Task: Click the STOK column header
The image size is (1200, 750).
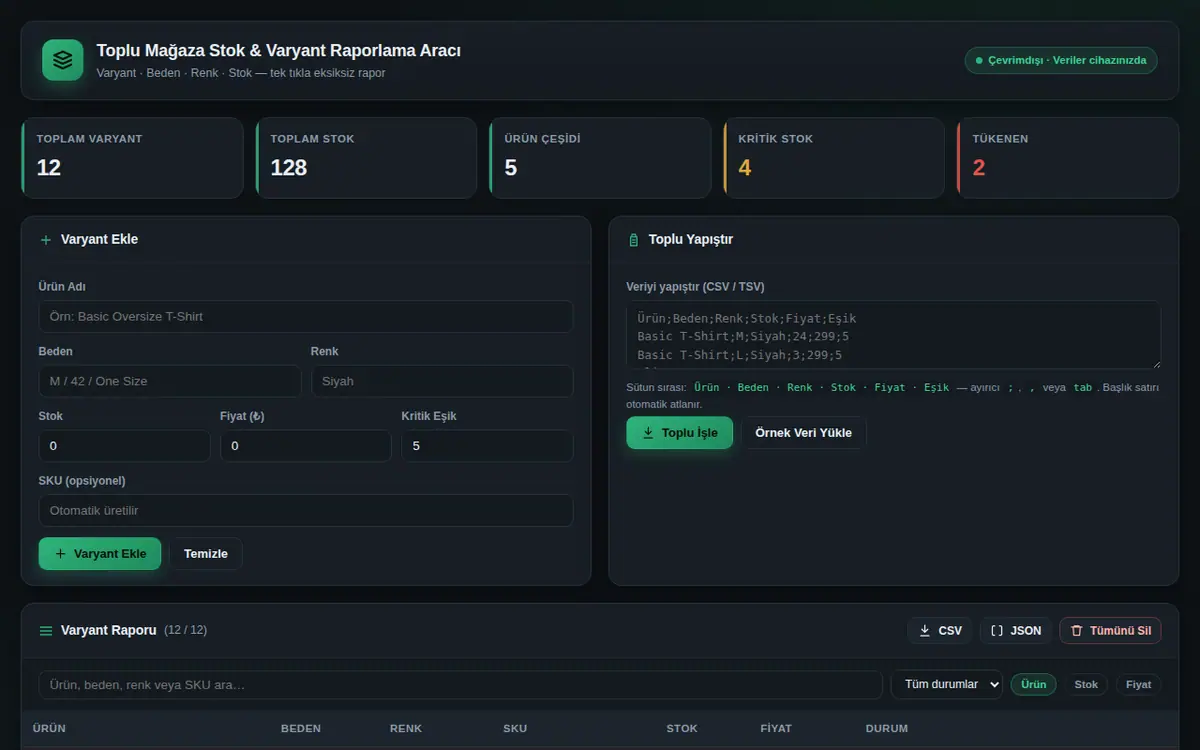Action: pos(682,729)
